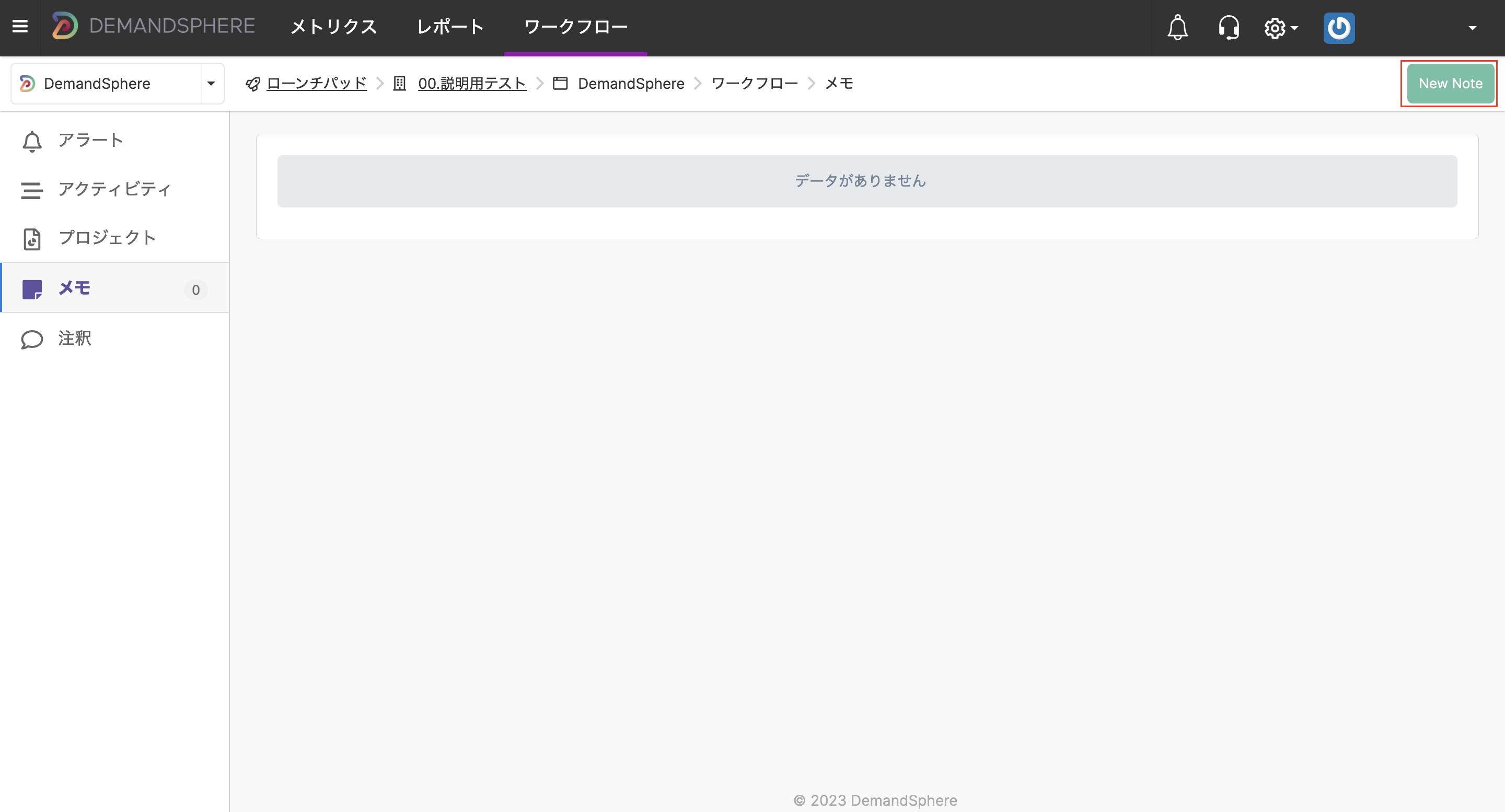Click the purple memo note icon

coord(31,289)
